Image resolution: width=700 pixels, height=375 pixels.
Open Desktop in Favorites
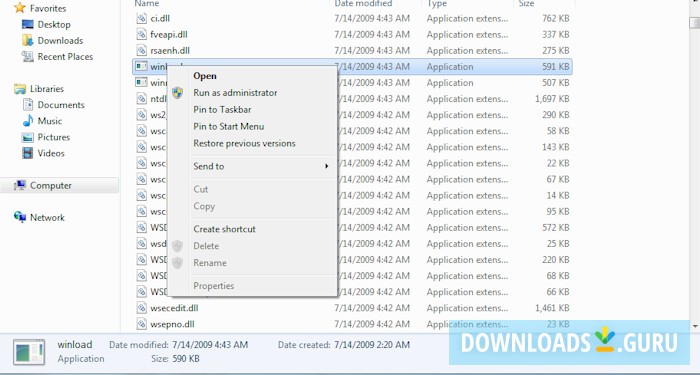coord(54,25)
